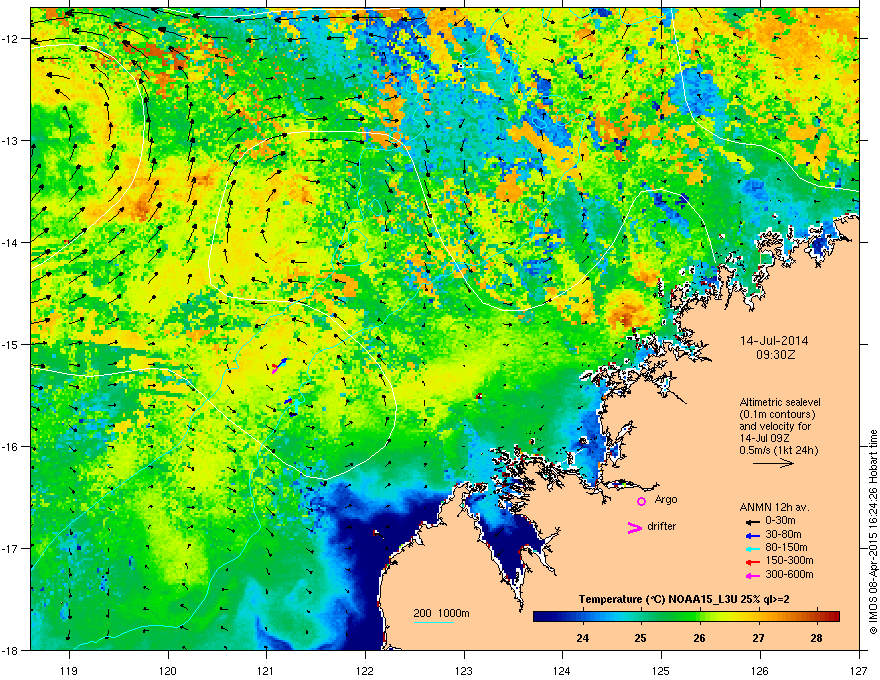
Task: Click the 'Altimetric sealevel' text
Action: (x=780, y=402)
